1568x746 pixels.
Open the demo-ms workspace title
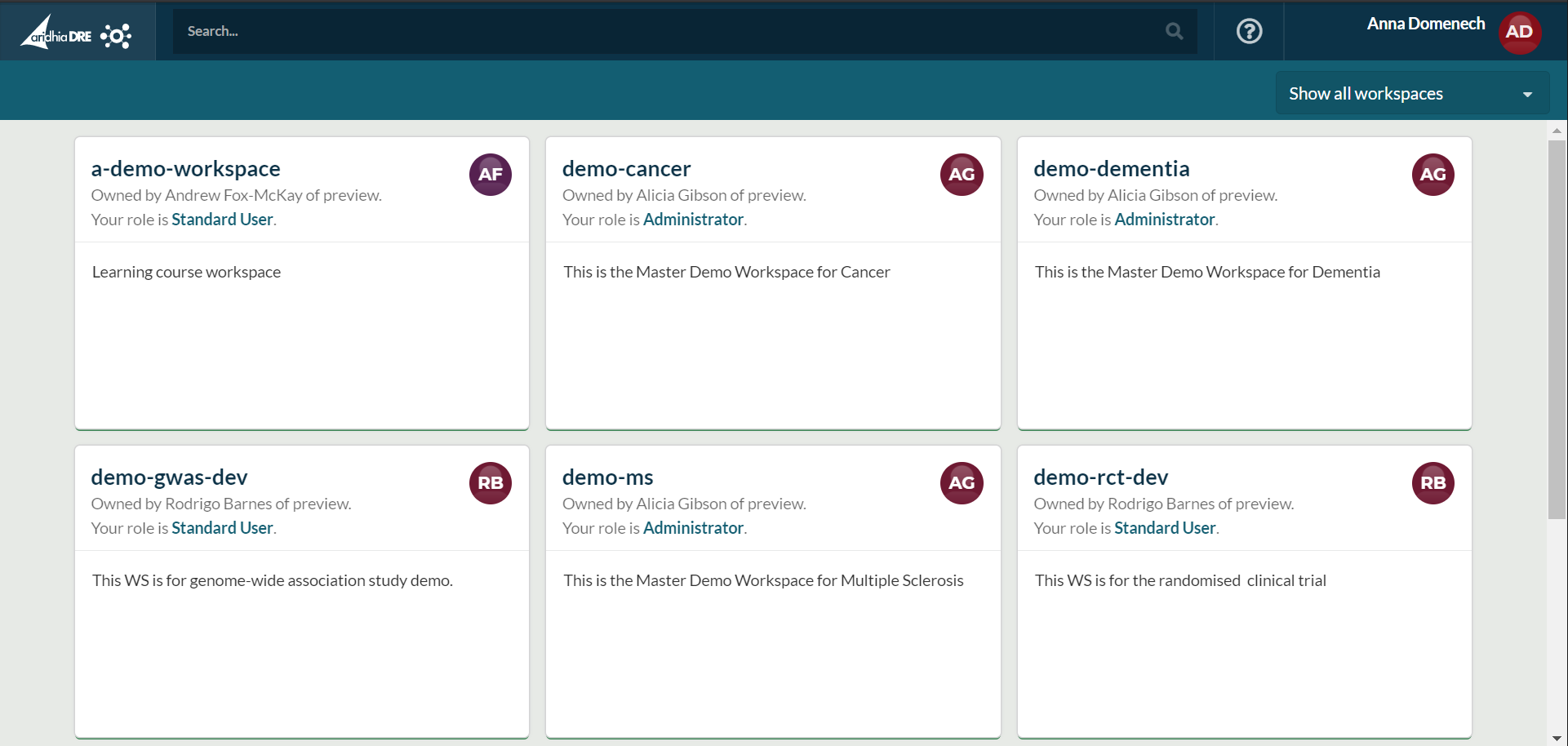607,477
